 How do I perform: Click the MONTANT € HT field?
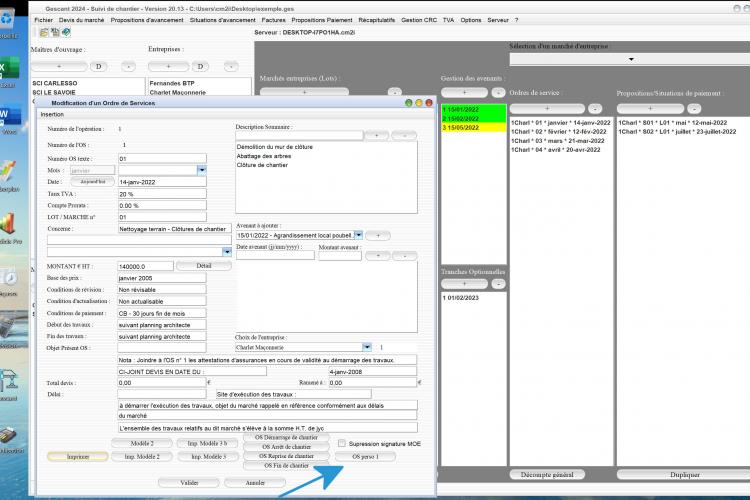click(x=145, y=266)
